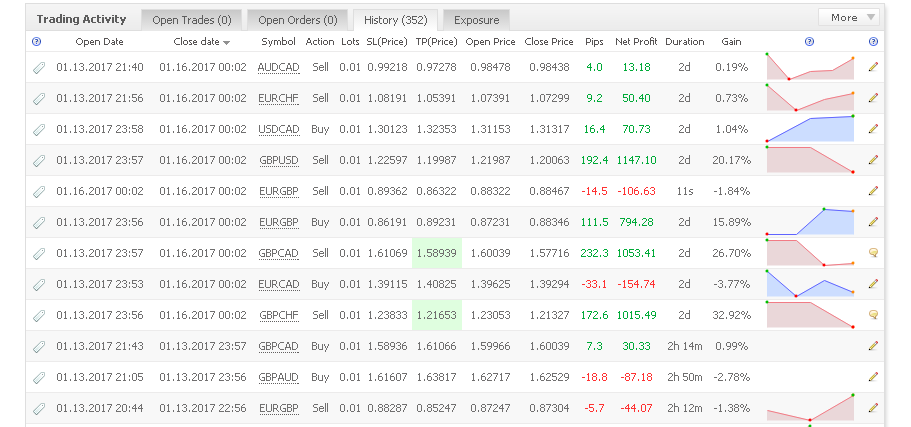
Task: Sort by Close date column arrow
Action: pos(227,42)
